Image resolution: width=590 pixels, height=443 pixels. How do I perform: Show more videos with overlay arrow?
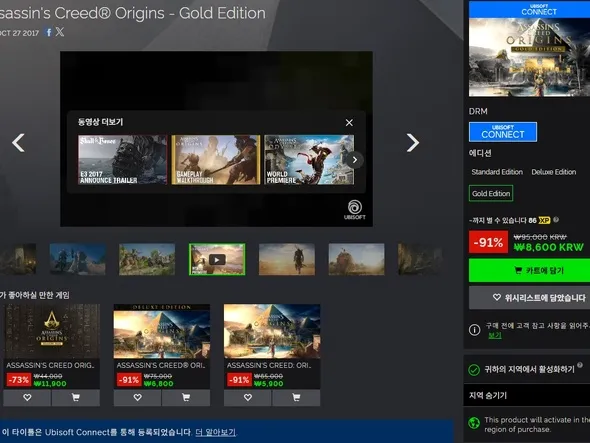click(354, 160)
